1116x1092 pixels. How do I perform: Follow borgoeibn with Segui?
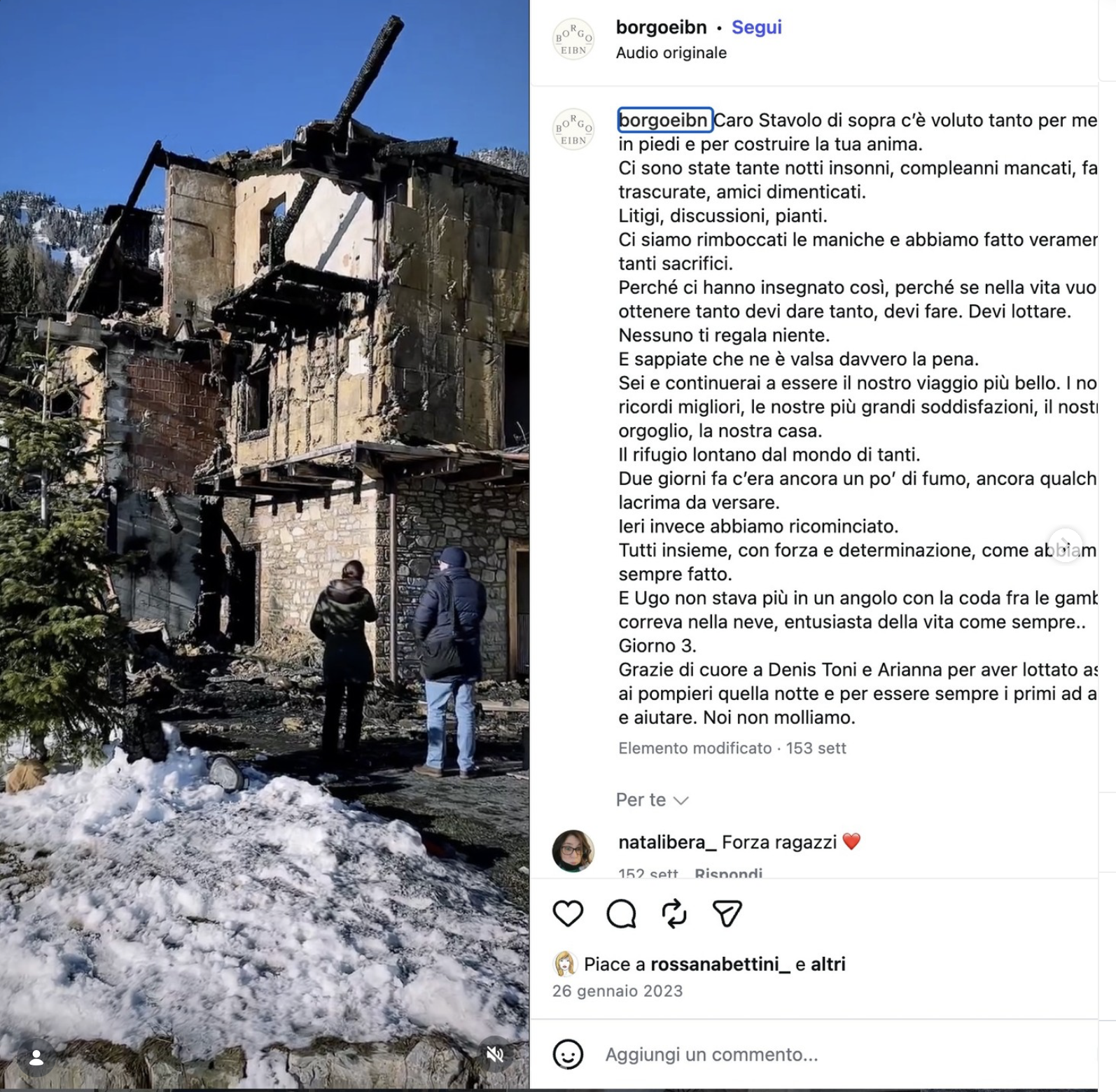[756, 27]
